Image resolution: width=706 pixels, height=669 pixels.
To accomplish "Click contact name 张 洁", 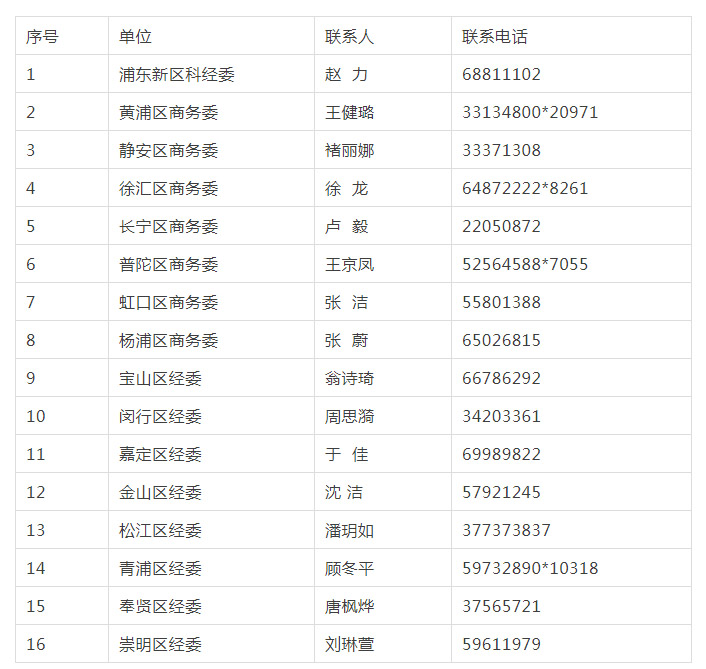I will (x=346, y=303).
